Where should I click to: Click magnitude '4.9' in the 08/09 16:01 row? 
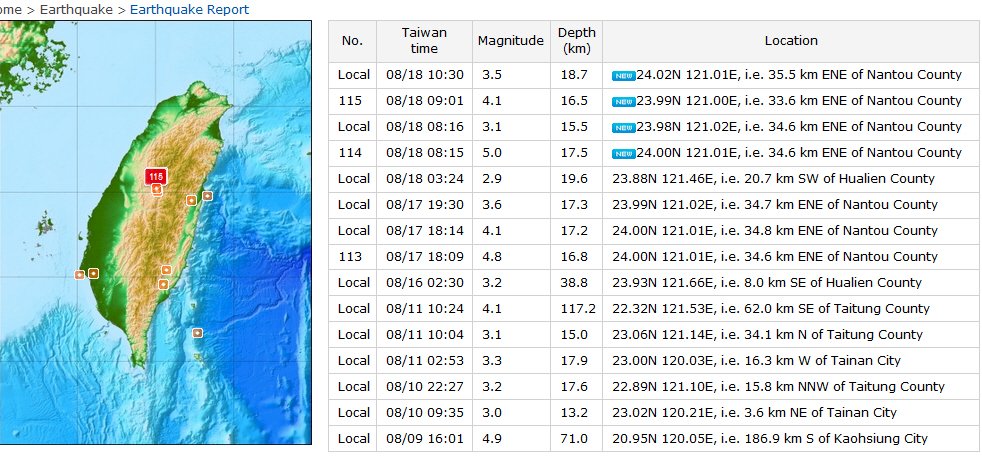493,439
